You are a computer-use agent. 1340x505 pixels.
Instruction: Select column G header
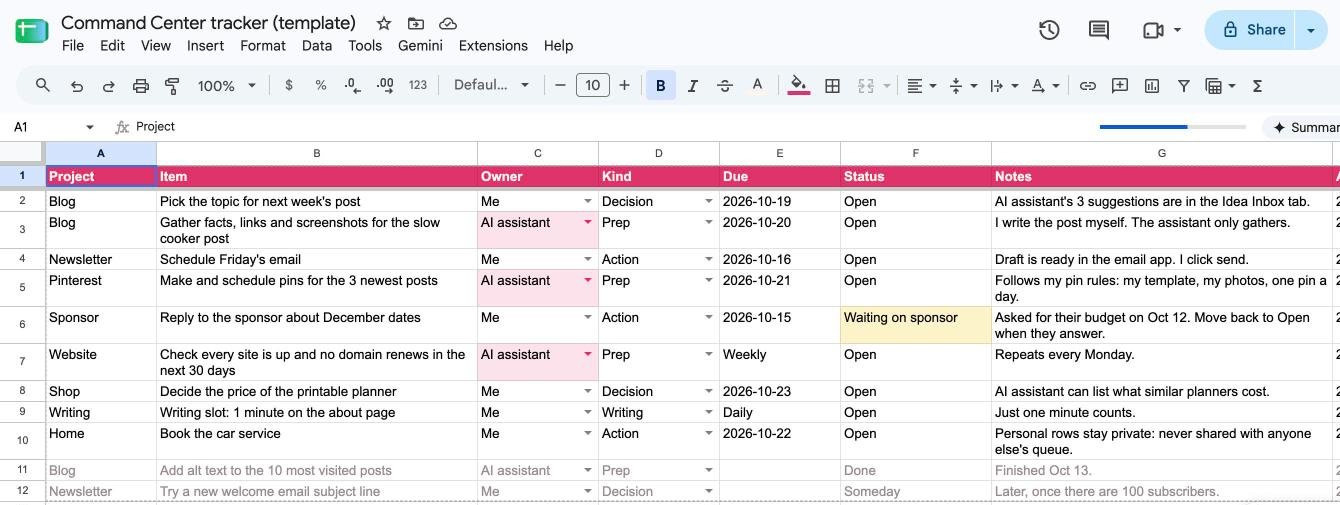[1162, 153]
